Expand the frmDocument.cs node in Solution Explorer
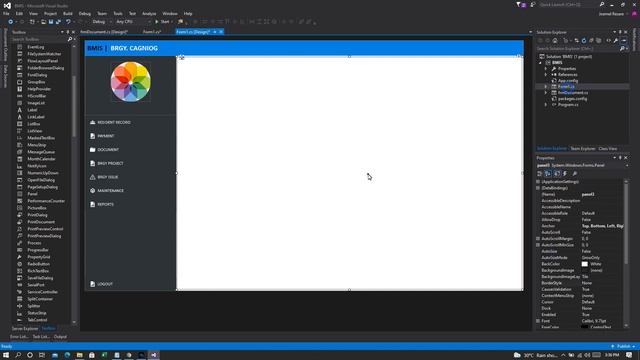This screenshot has height=360, width=640. [x=546, y=93]
